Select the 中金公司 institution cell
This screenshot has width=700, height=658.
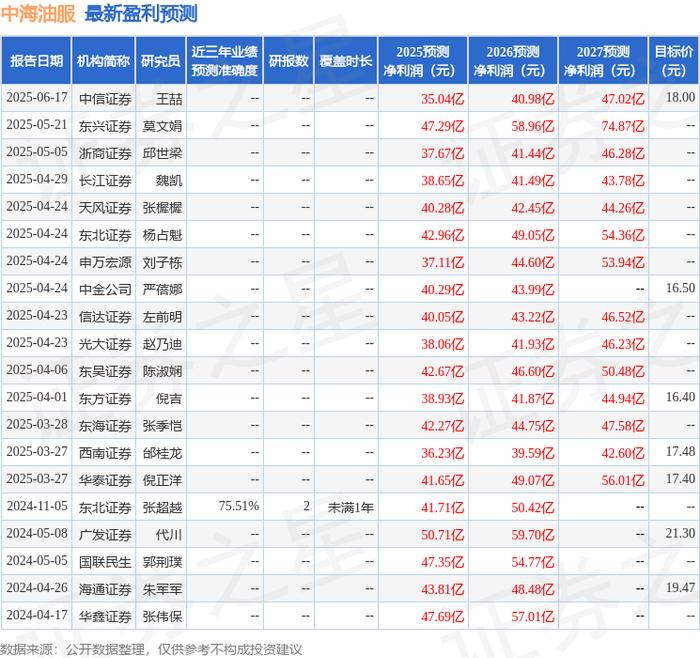tap(105, 289)
